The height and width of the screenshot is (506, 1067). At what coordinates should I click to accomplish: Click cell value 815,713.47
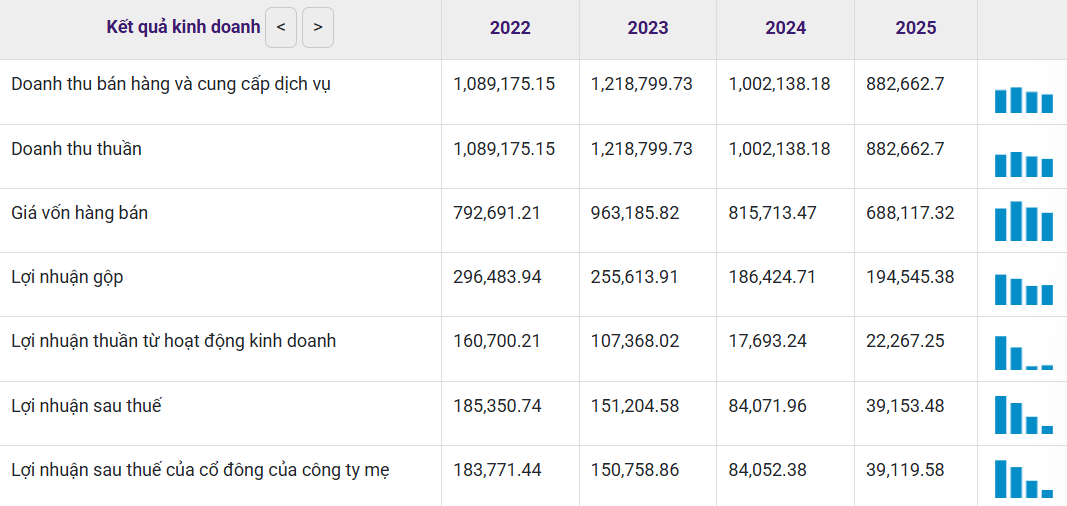coord(772,213)
